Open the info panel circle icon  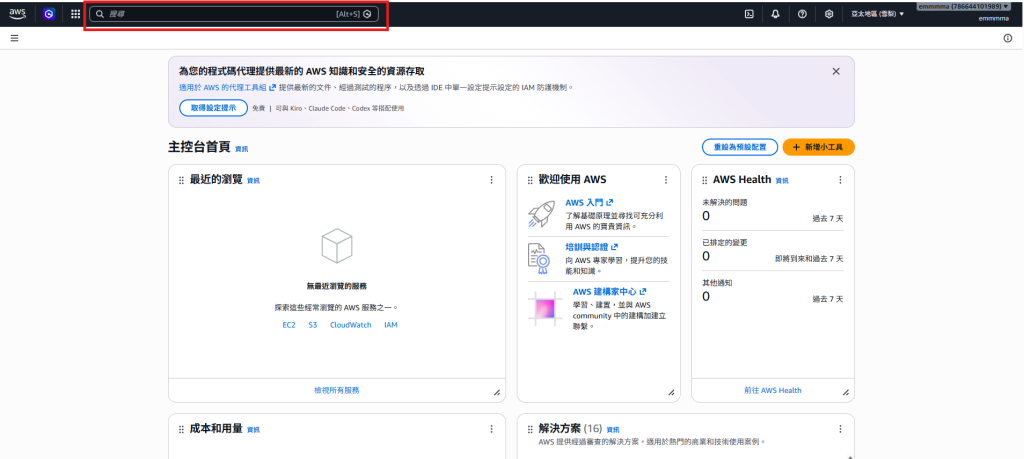click(1008, 39)
